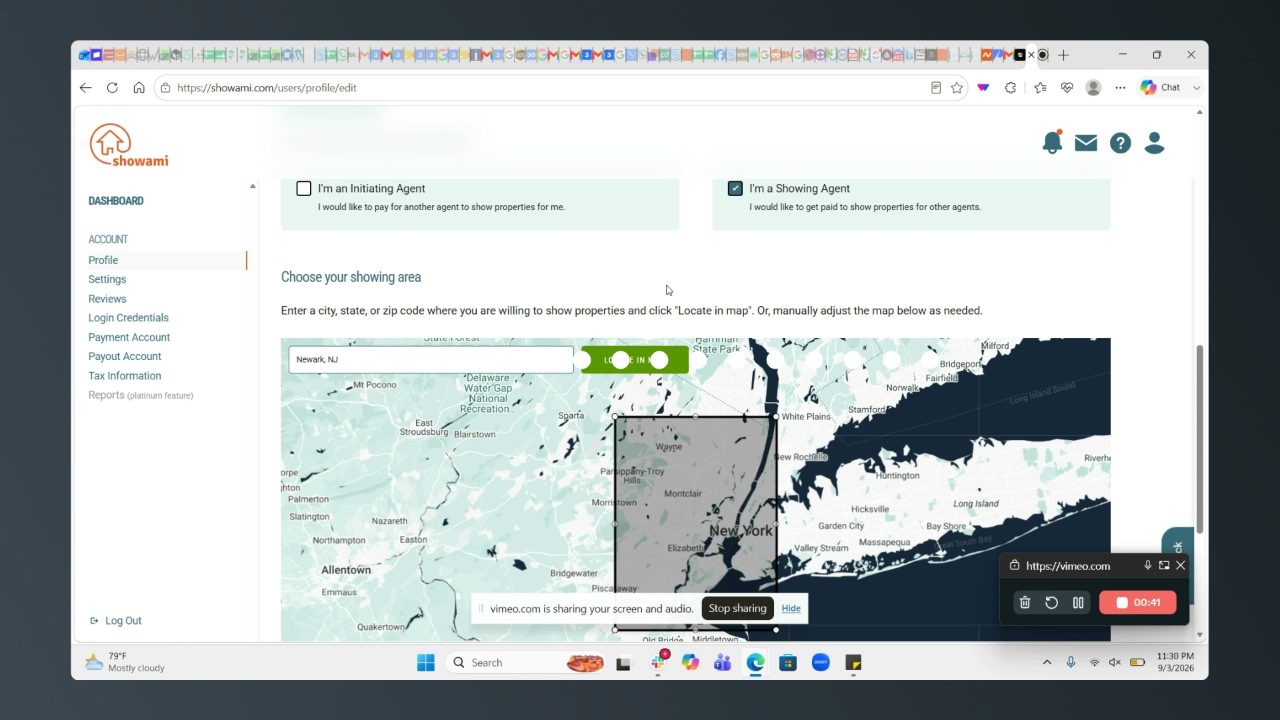Pause the Vimeo recording

click(x=1078, y=602)
